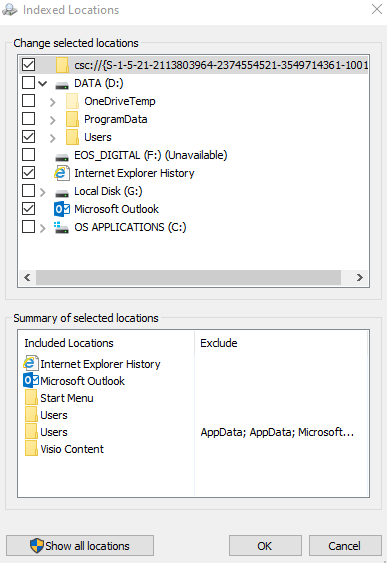
Task: Uncheck the csc:// location checkbox
Action: (28, 65)
